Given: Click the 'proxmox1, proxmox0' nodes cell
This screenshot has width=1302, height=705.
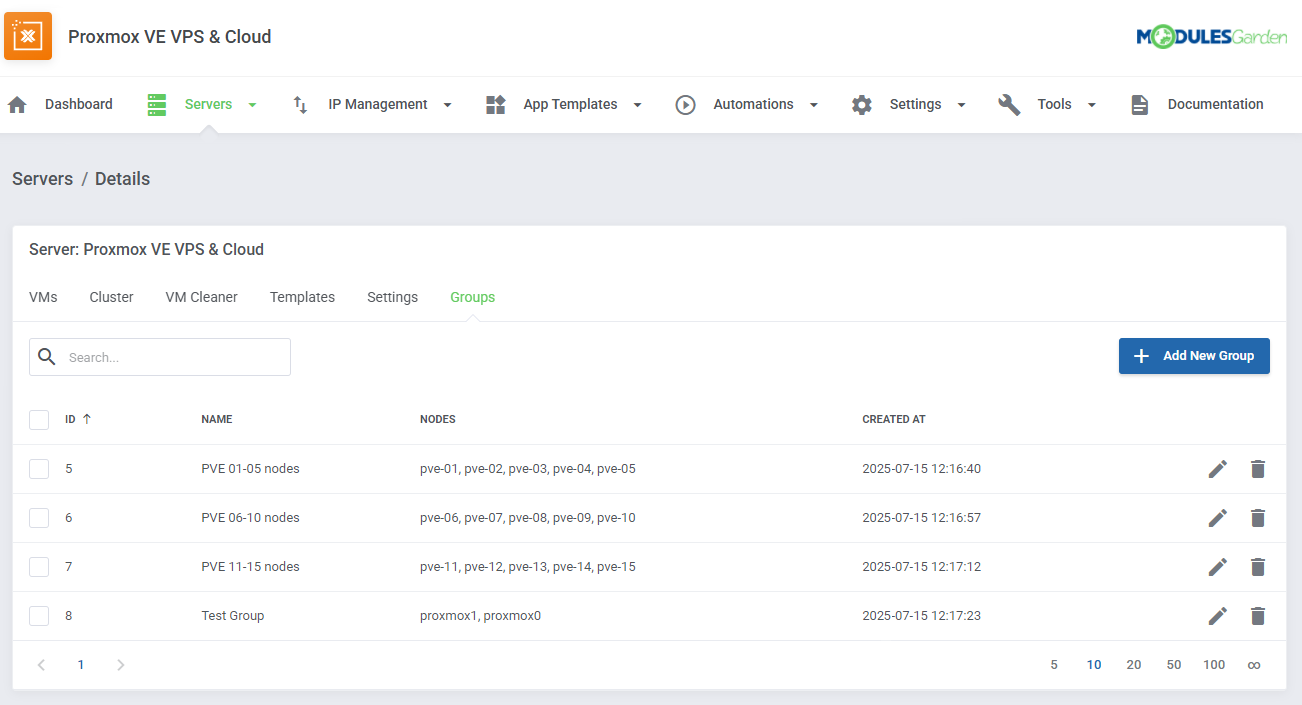Looking at the screenshot, I should pos(480,616).
